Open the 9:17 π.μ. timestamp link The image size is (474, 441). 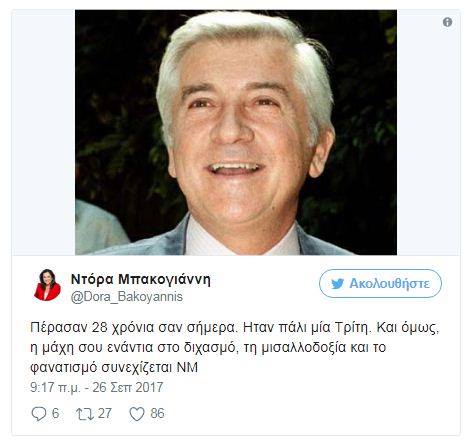pos(55,387)
